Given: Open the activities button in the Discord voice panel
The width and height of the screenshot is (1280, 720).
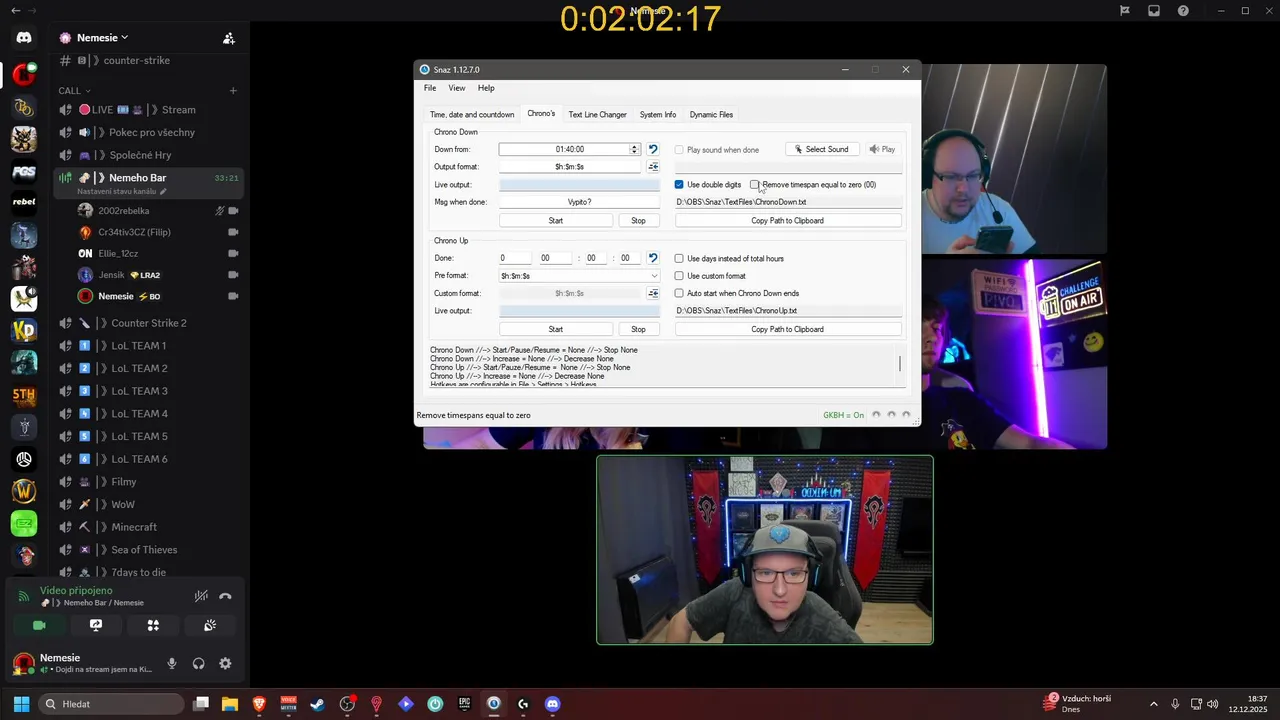Looking at the screenshot, I should [153, 625].
